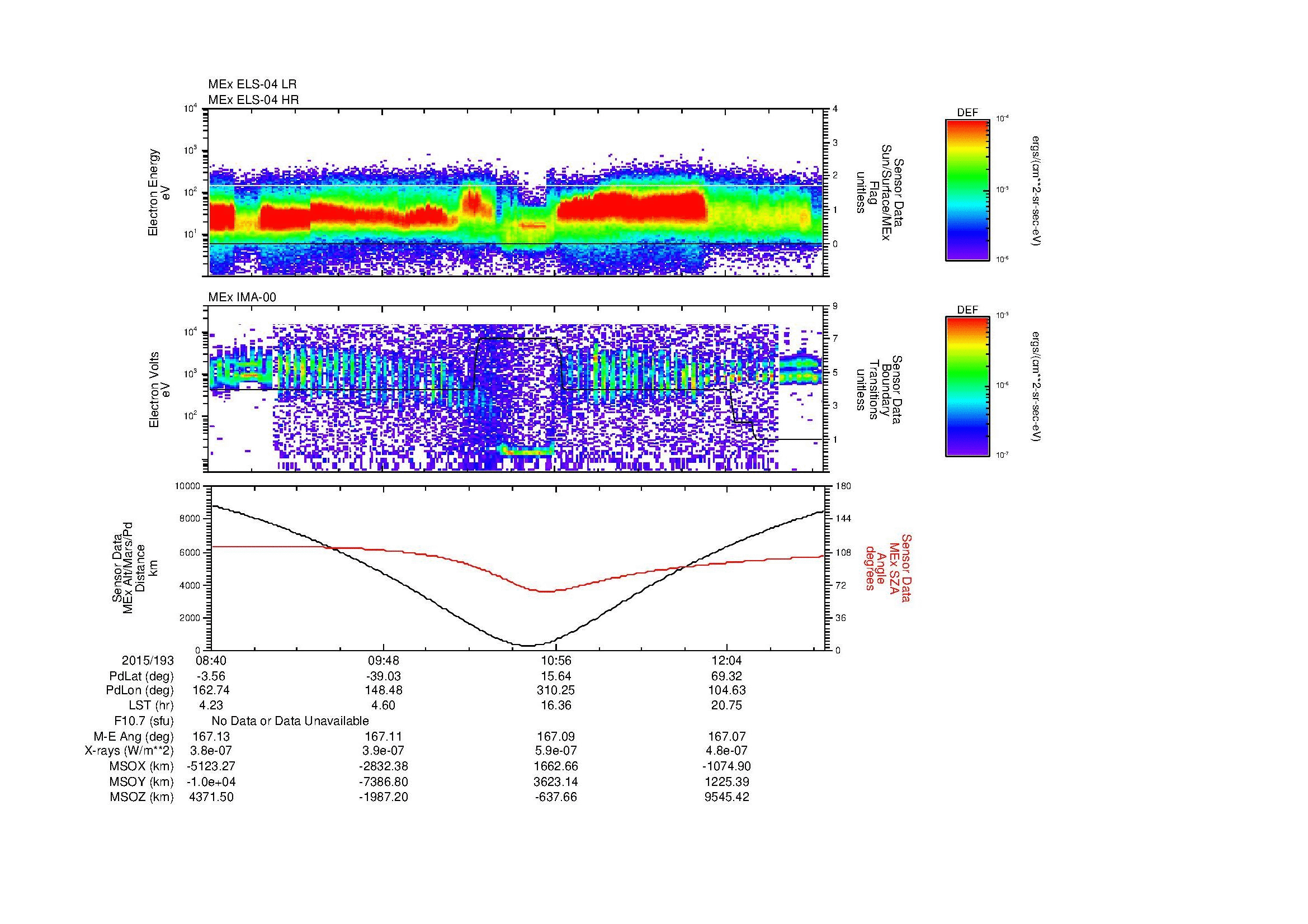The height and width of the screenshot is (924, 1308).
Task: Click the 'Electron Volts eV' axis label
Action: [x=159, y=390]
